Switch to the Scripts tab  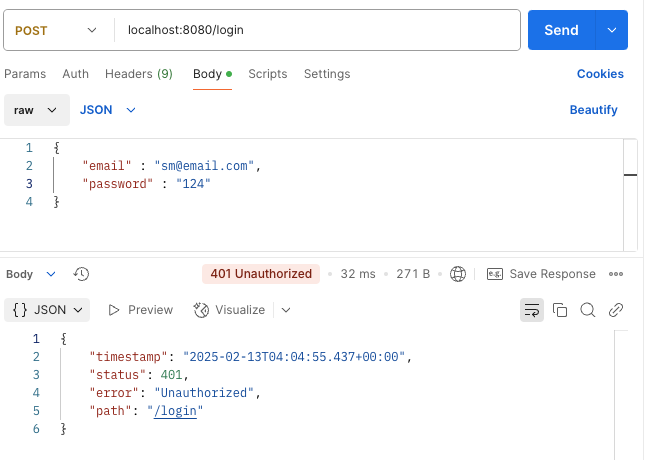[x=267, y=74]
